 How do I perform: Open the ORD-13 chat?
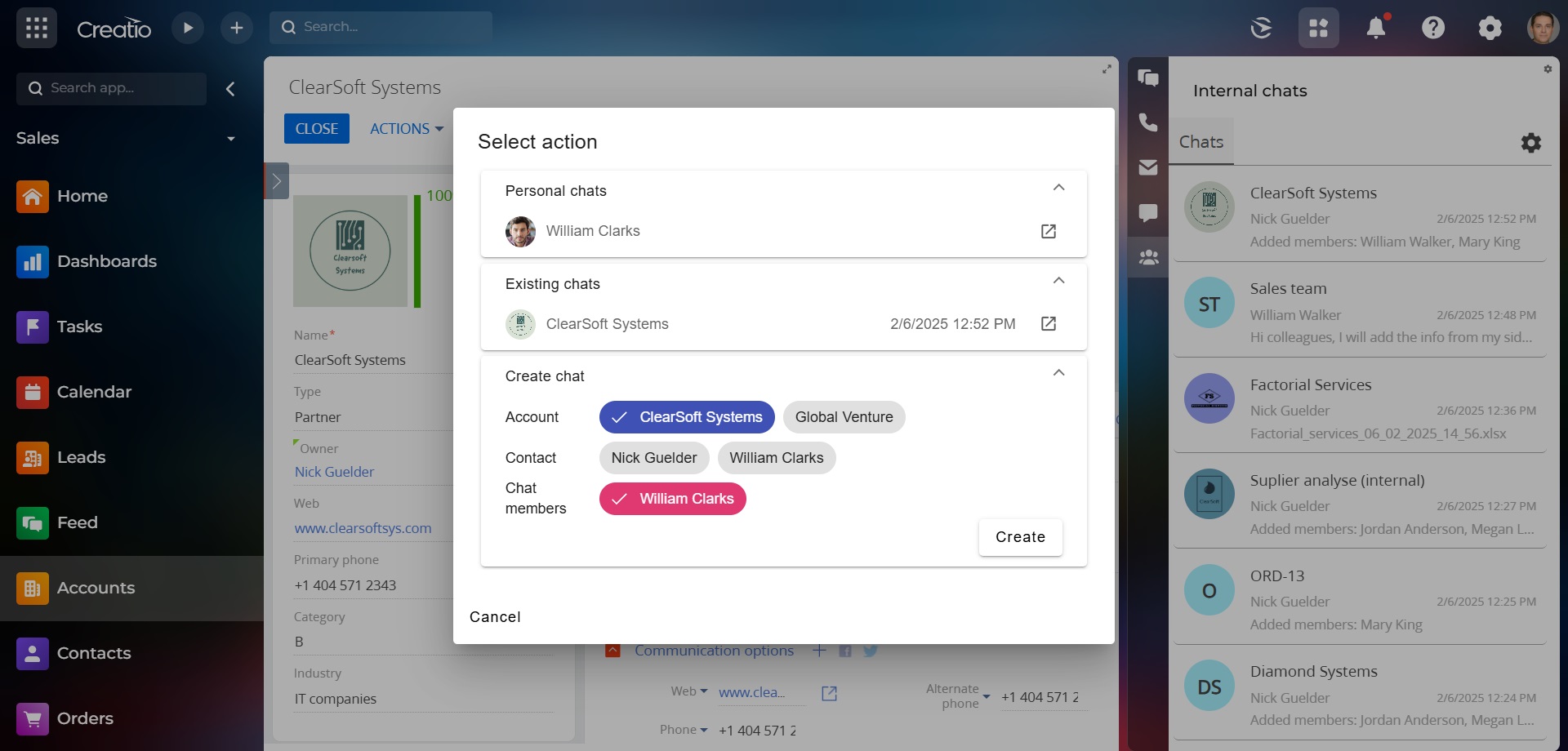pyautogui.click(x=1360, y=599)
